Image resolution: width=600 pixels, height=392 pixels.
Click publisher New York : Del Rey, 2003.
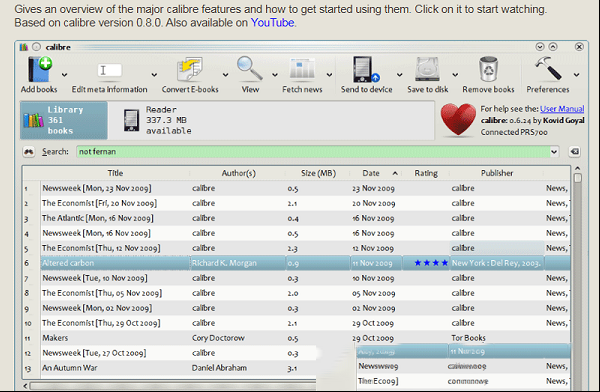point(496,263)
